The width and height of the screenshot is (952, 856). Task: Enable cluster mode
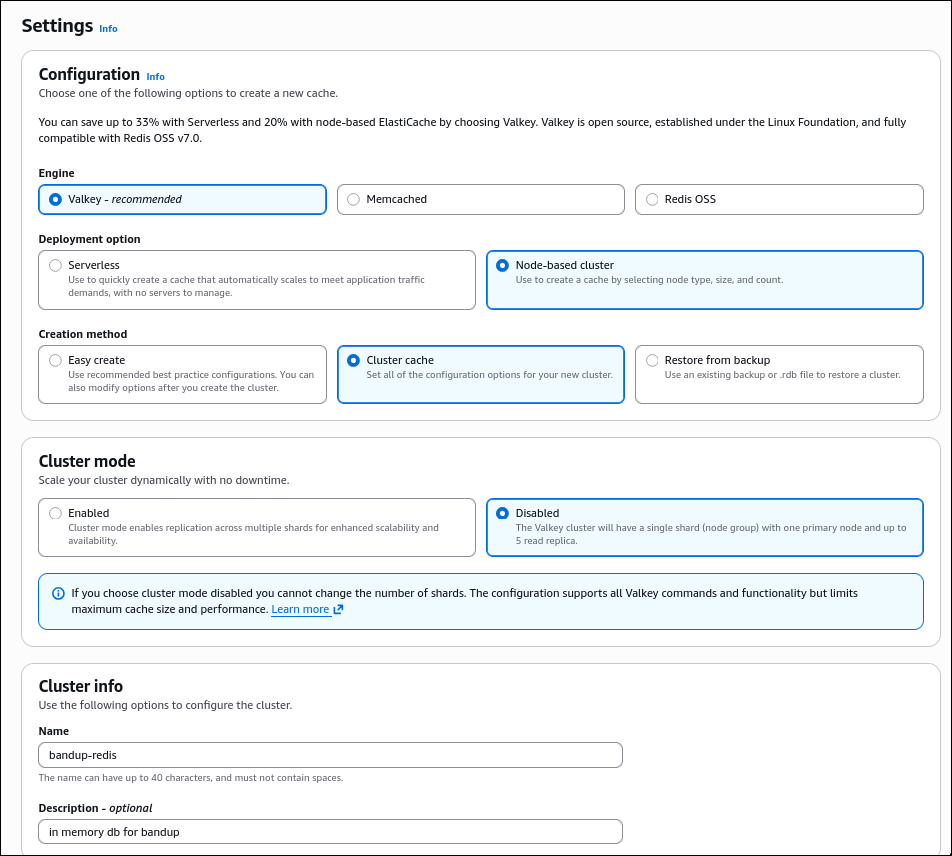[x=56, y=513]
